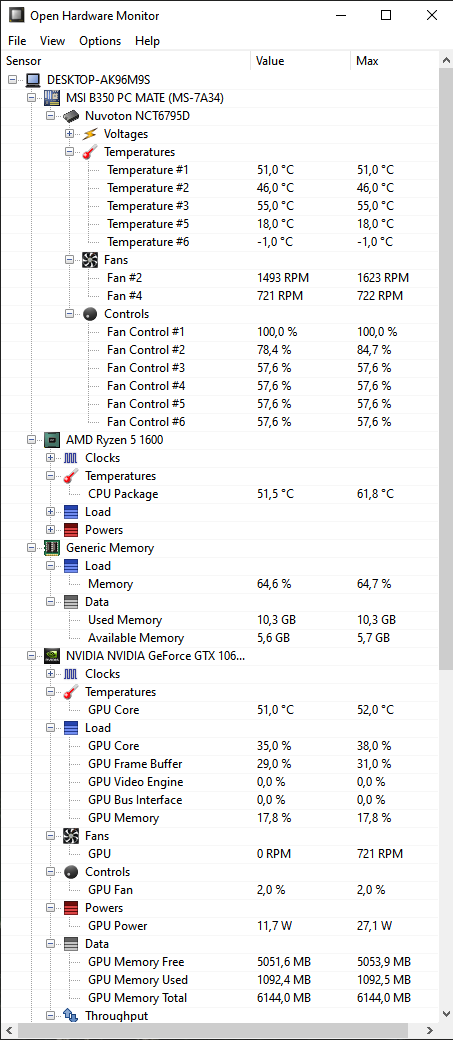Screen dimensions: 453x1040
Task: Click the Generic Memory Data icon
Action: click(x=71, y=602)
